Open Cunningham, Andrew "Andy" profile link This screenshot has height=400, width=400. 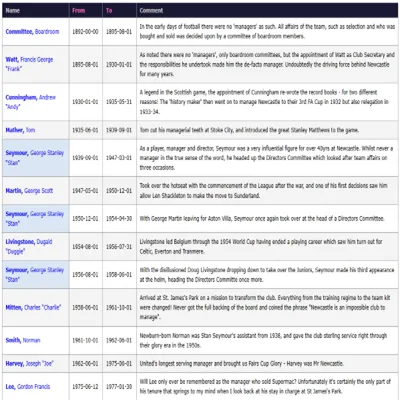tap(31, 102)
